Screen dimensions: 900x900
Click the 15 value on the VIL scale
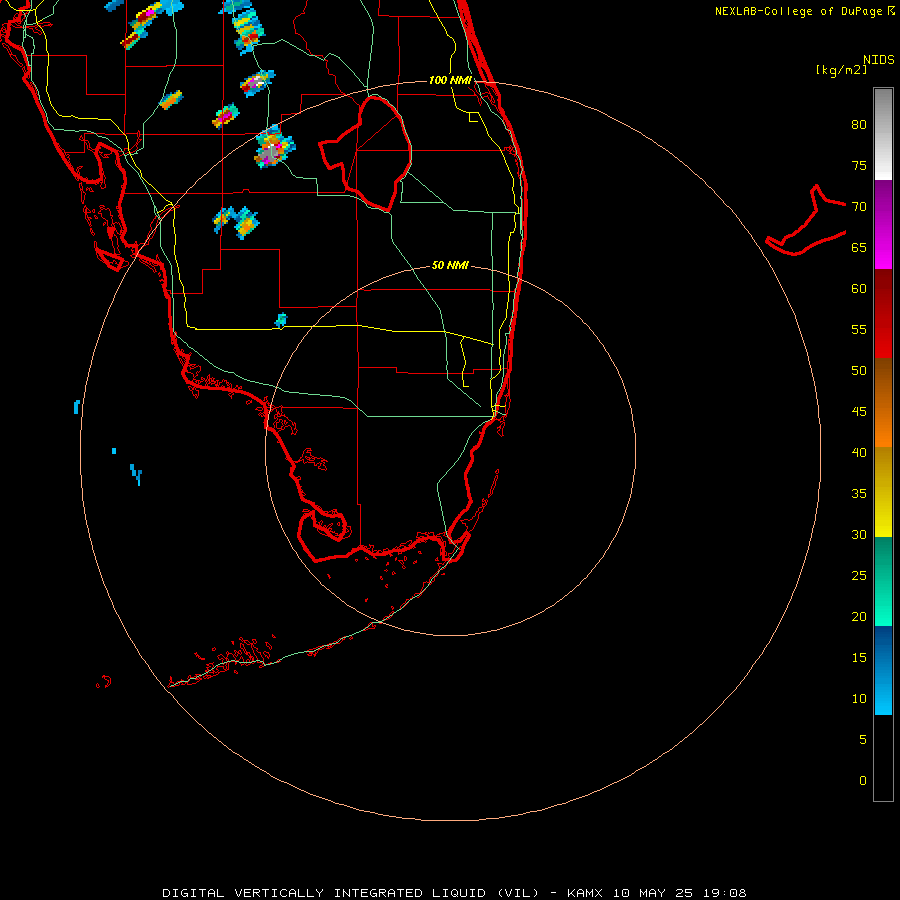point(859,658)
